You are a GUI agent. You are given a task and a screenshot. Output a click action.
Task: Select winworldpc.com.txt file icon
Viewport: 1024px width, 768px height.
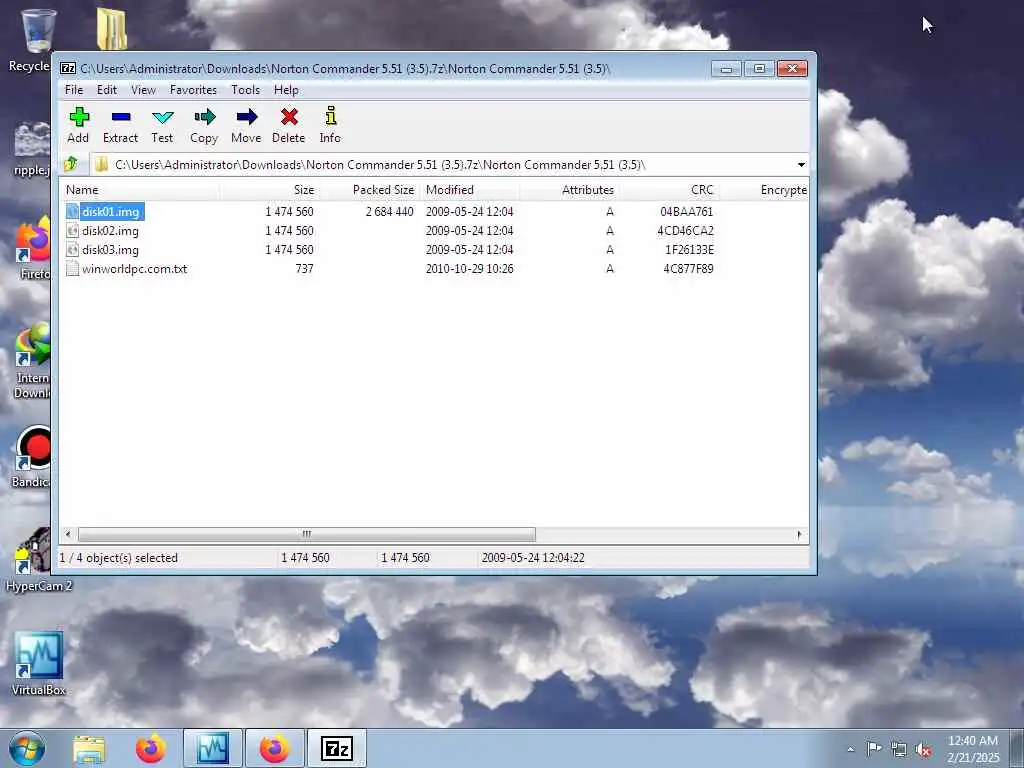72,268
